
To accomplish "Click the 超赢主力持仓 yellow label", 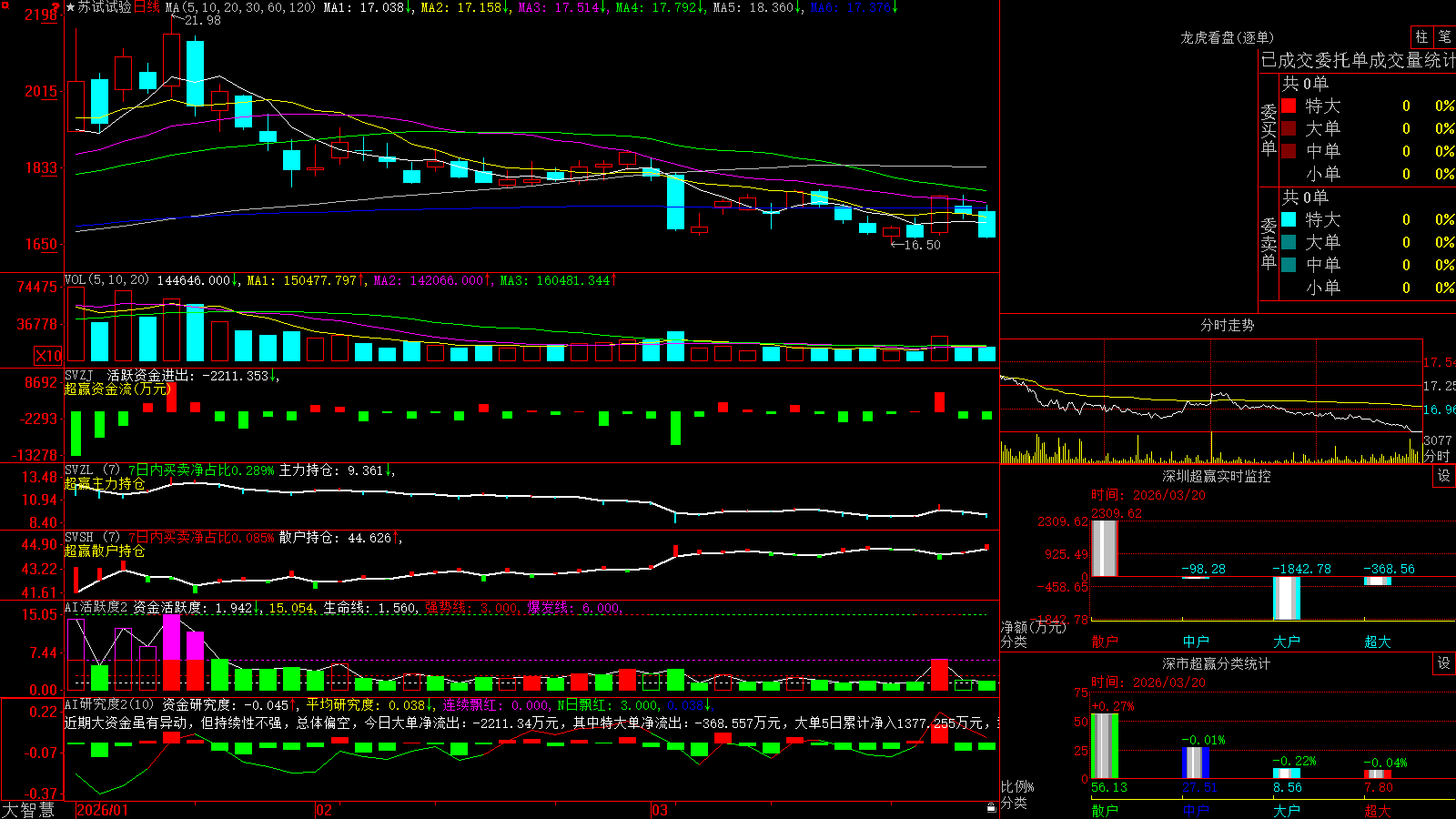I will (105, 483).
